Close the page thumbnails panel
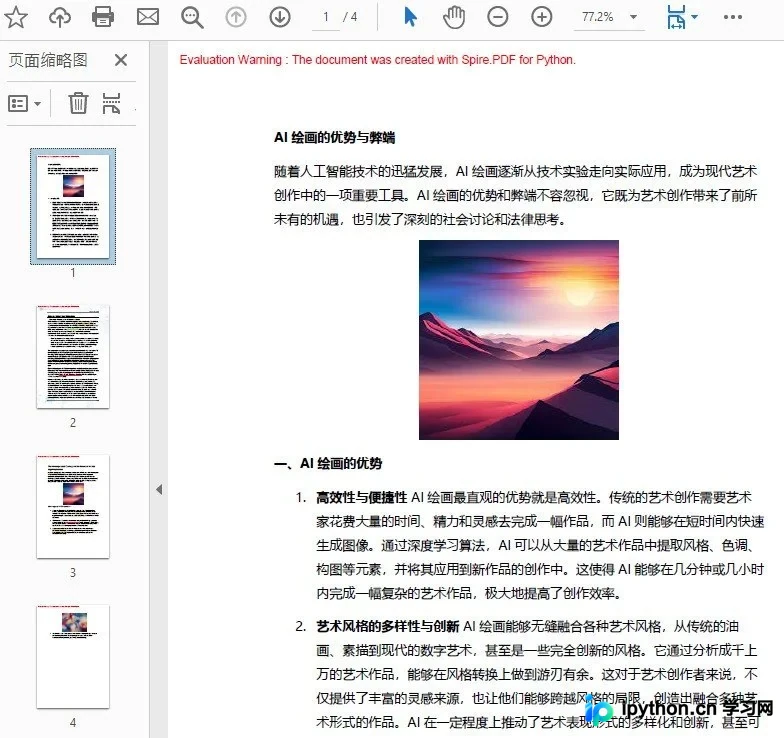784x738 pixels. pos(120,60)
